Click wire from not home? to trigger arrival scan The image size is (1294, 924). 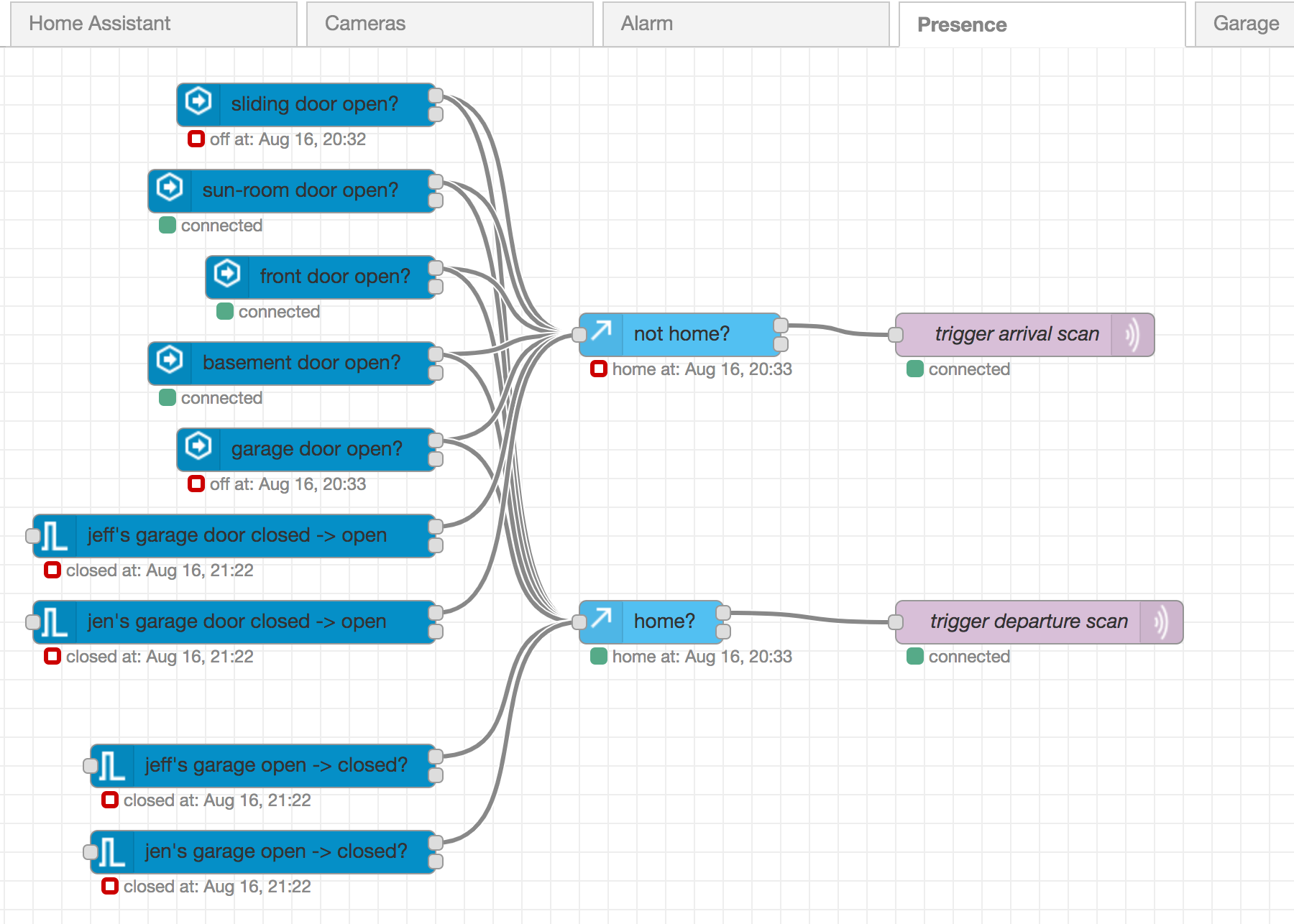tap(838, 331)
